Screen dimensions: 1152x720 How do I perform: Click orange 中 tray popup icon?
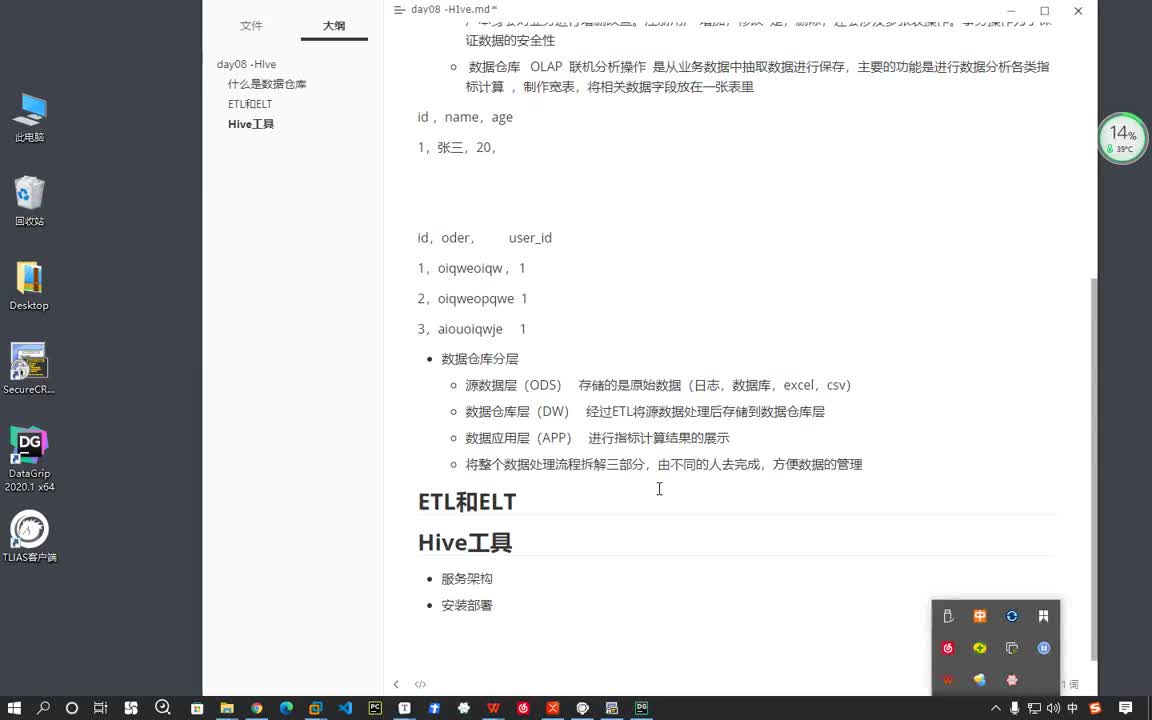[x=979, y=616]
